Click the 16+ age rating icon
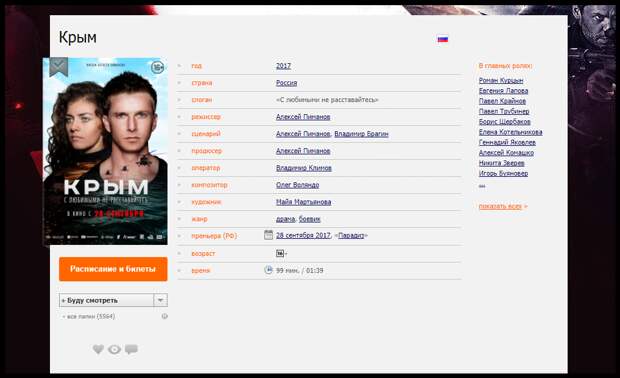 pyautogui.click(x=280, y=253)
